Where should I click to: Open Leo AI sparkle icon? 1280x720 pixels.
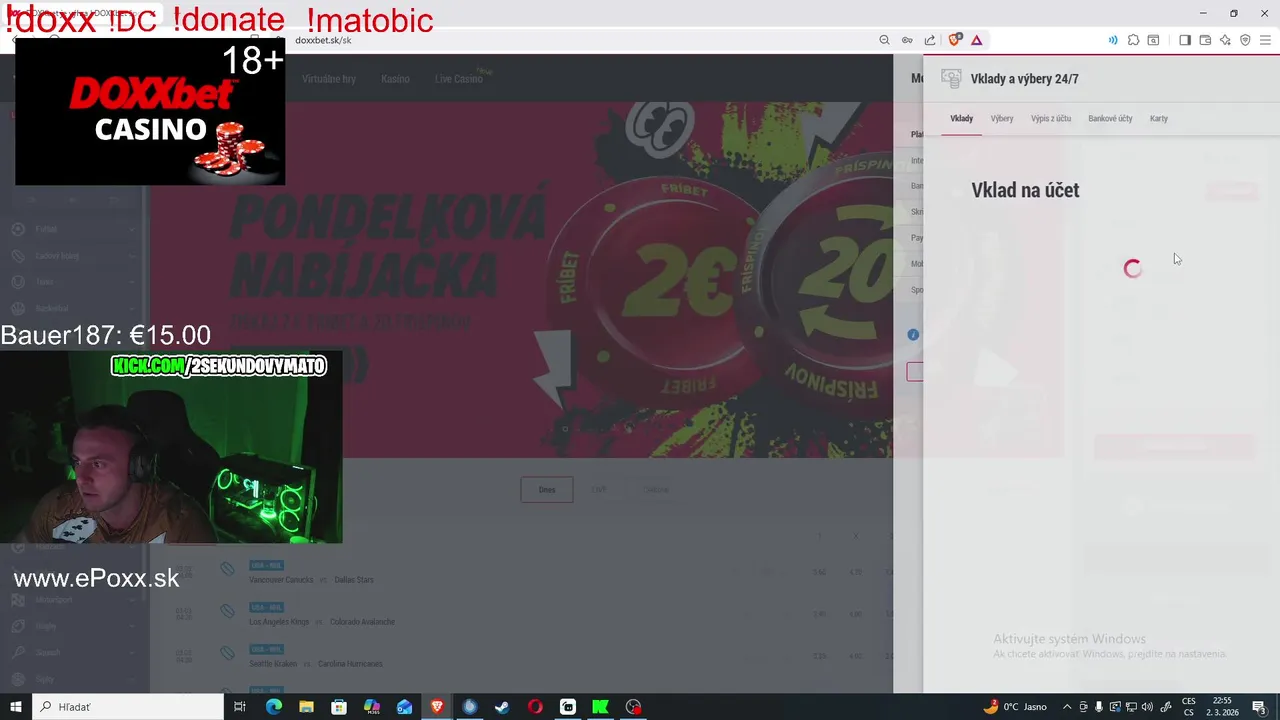(1225, 40)
